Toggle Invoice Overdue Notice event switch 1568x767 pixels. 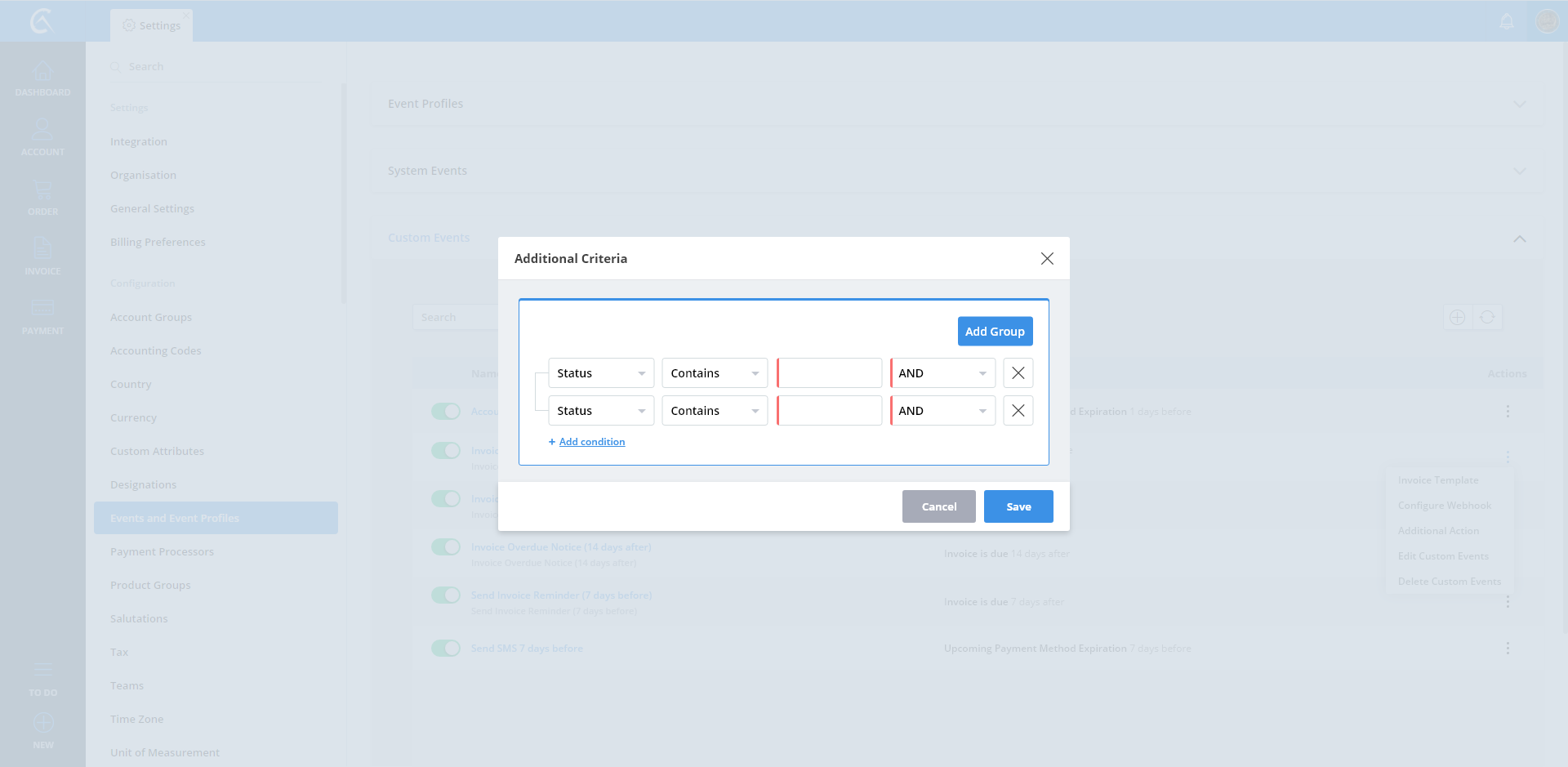[446, 547]
